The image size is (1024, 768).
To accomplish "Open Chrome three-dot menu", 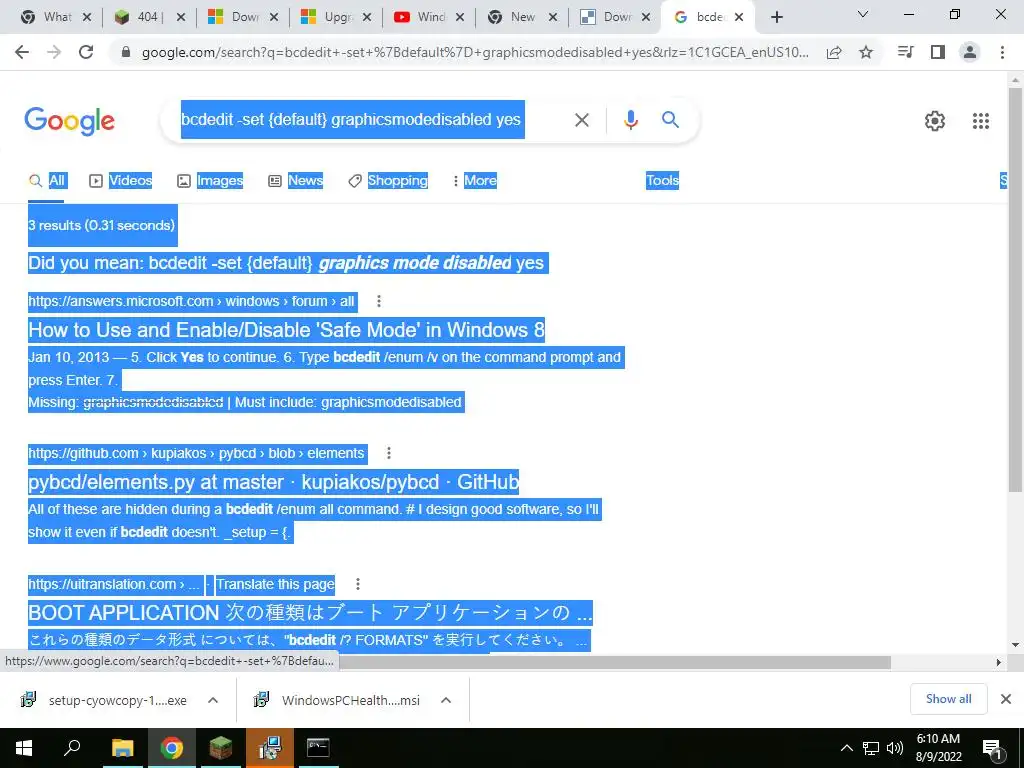I will 1002,52.
